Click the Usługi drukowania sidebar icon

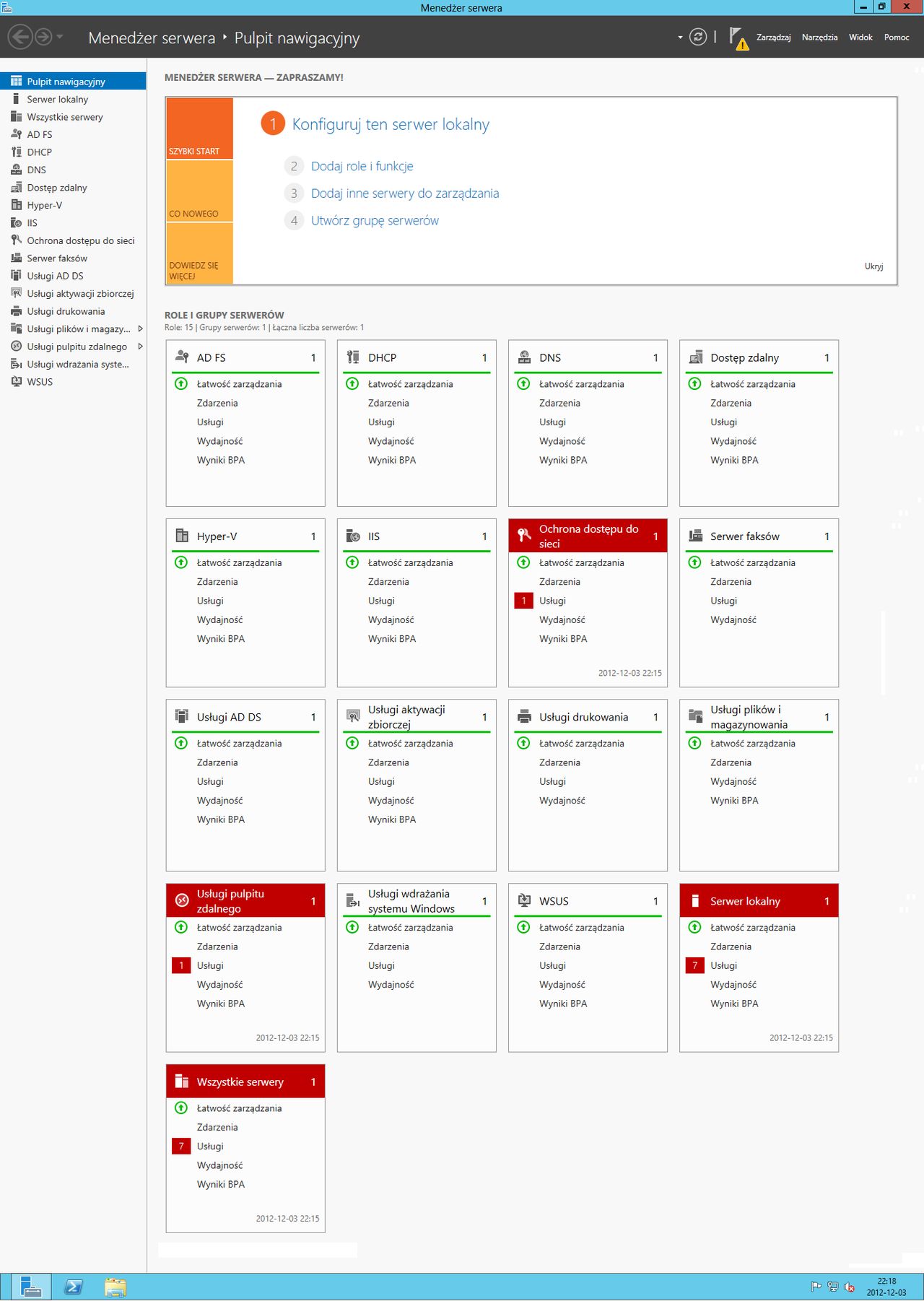[16, 311]
